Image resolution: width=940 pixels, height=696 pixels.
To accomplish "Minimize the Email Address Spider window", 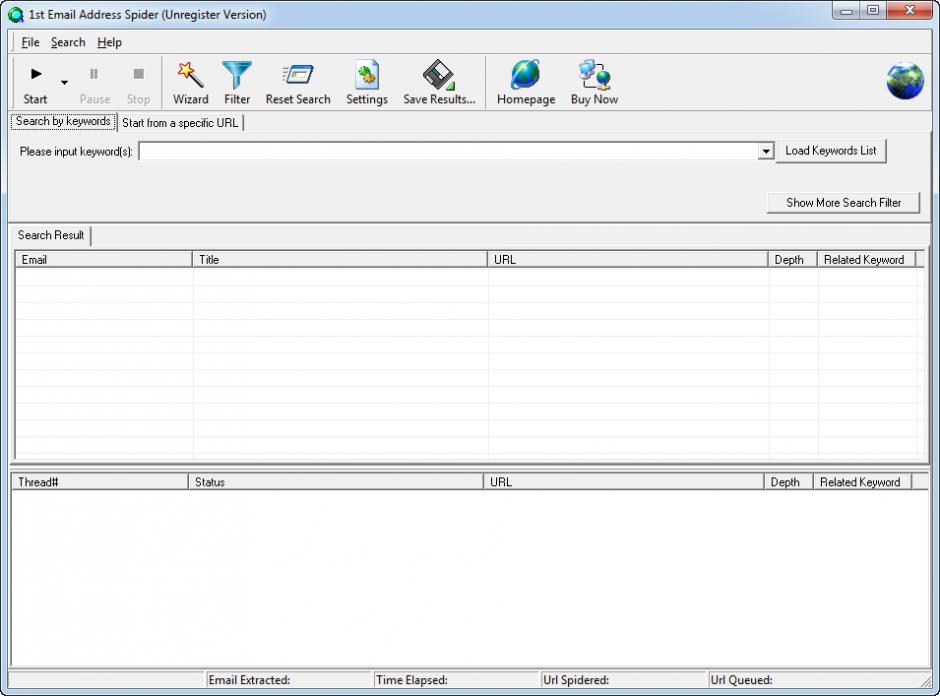I will point(846,11).
